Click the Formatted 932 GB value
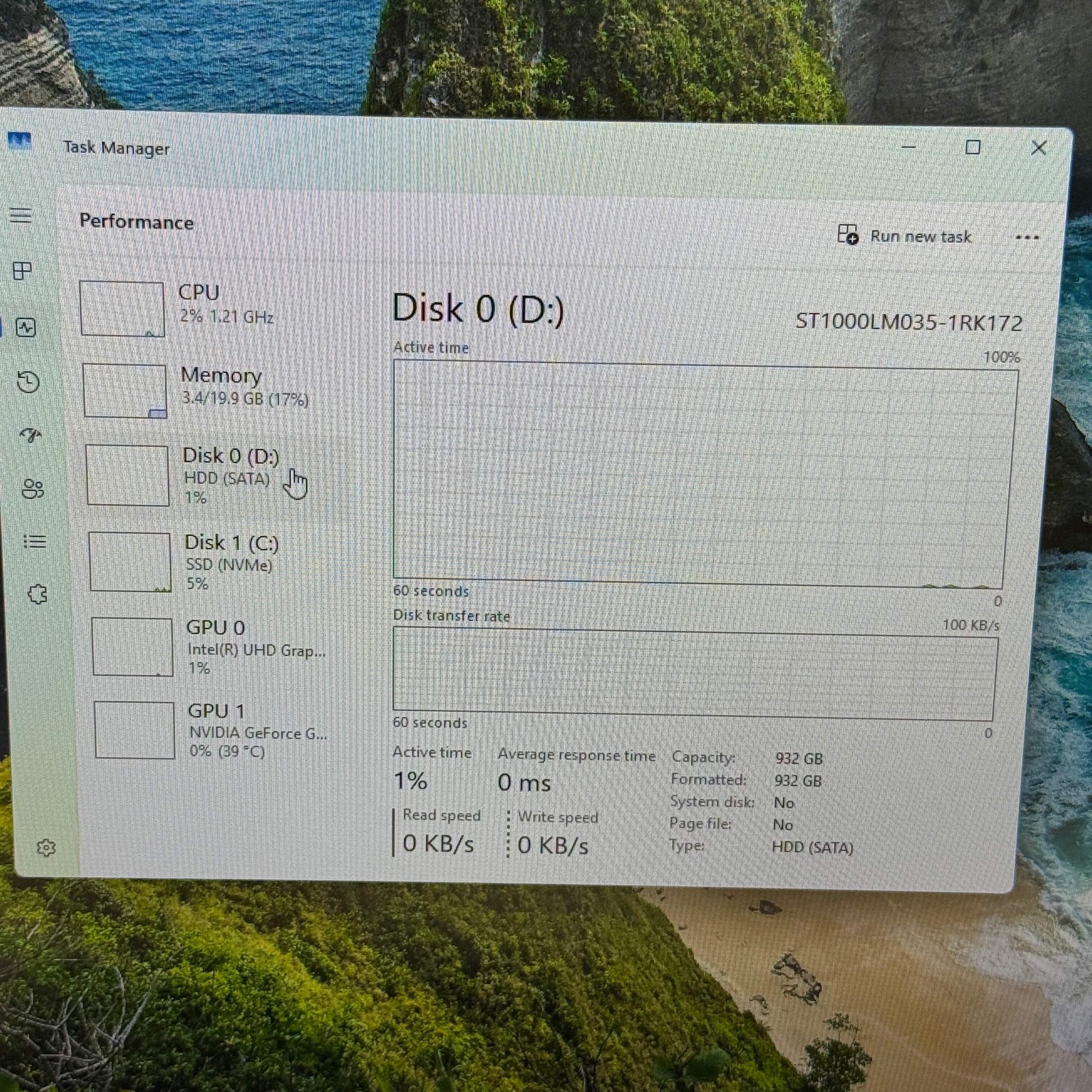Screen dimensions: 1092x1092 click(x=798, y=781)
